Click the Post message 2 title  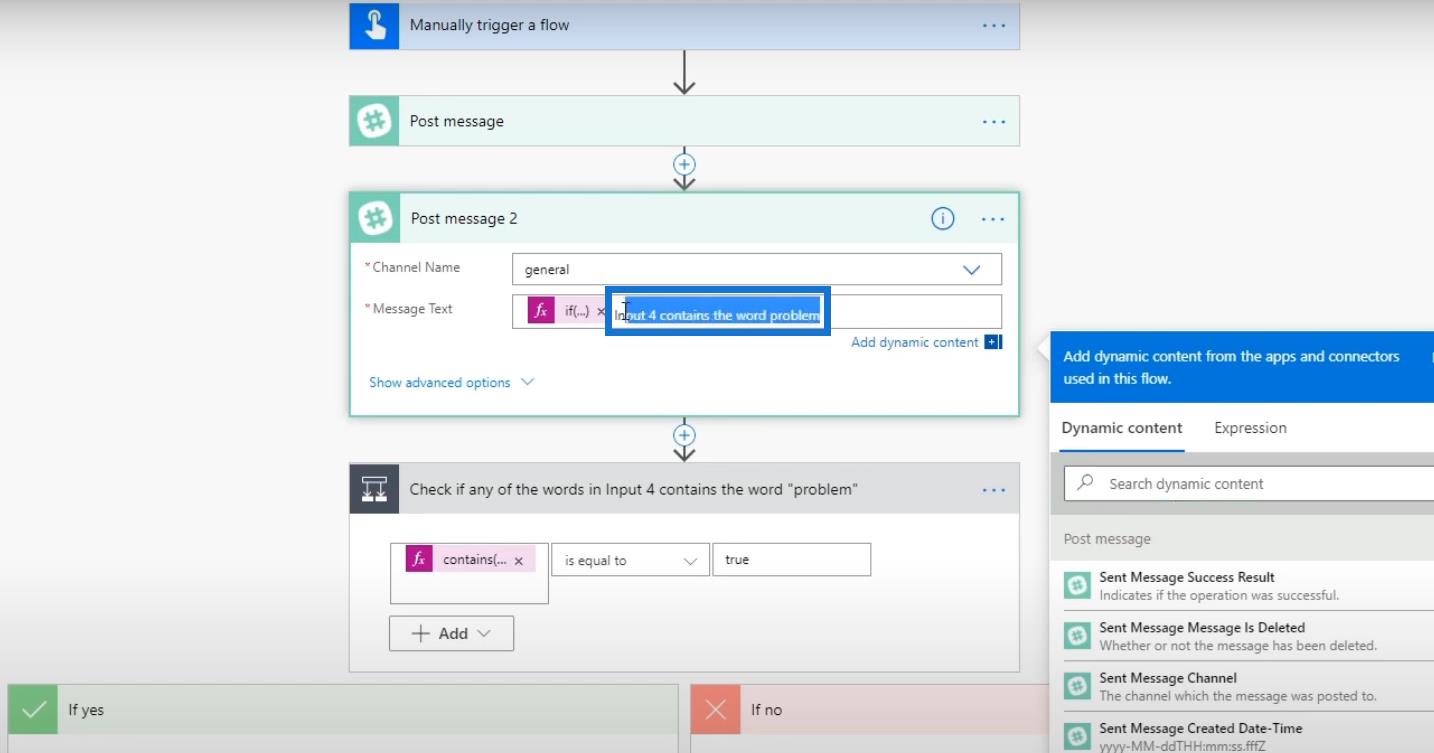pos(464,219)
